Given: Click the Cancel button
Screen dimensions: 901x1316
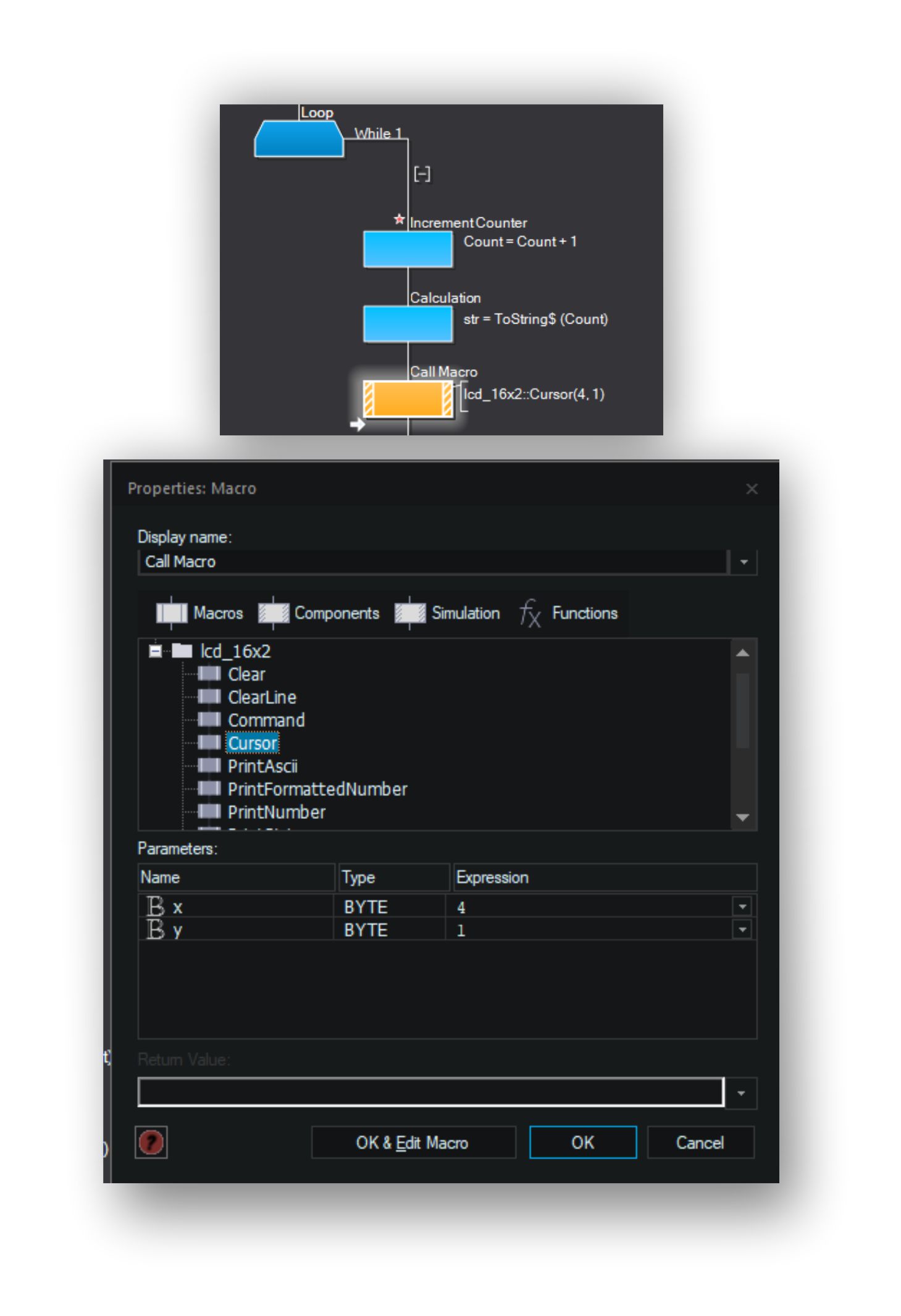Looking at the screenshot, I should (700, 1142).
